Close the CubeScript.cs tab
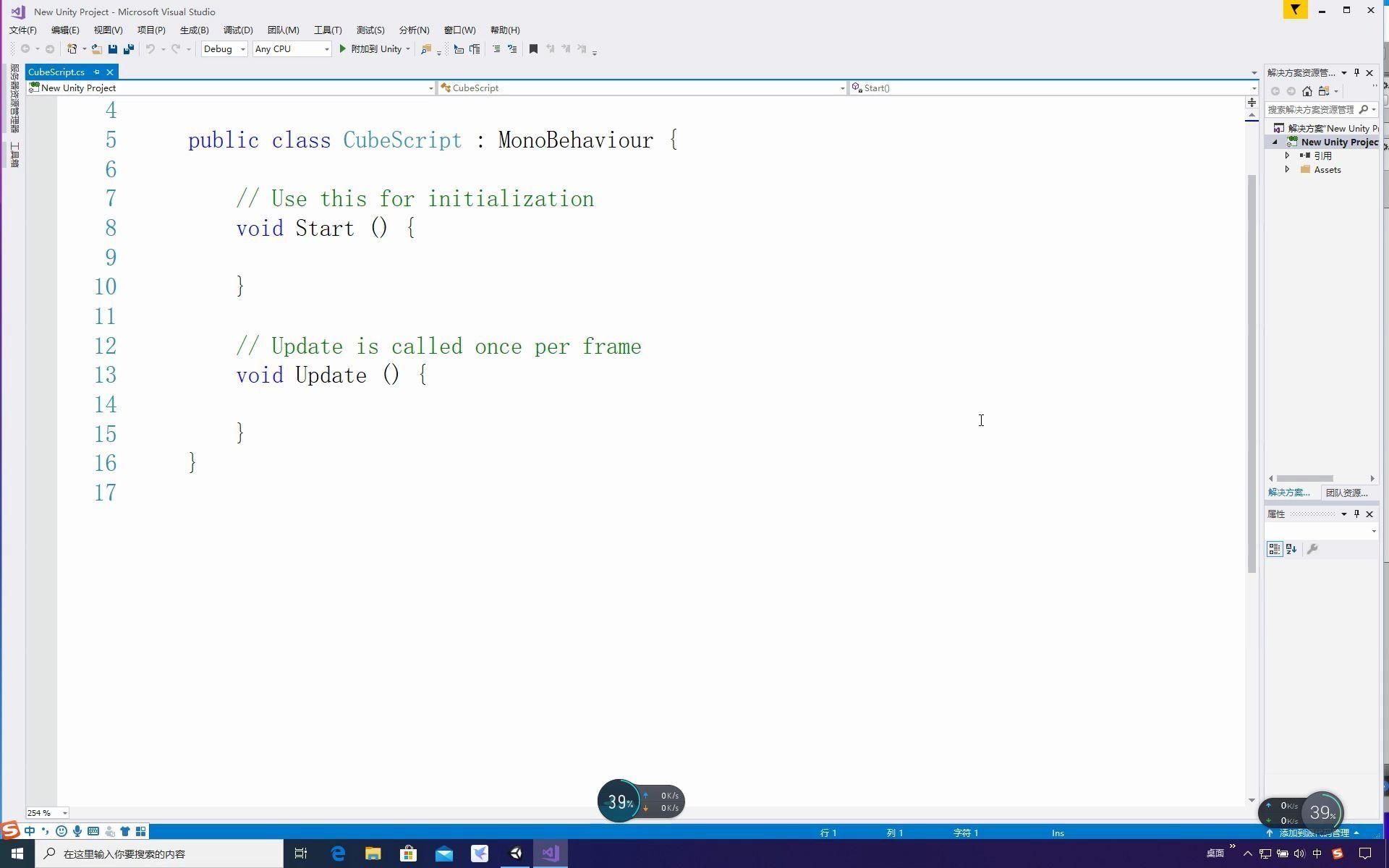 [110, 72]
